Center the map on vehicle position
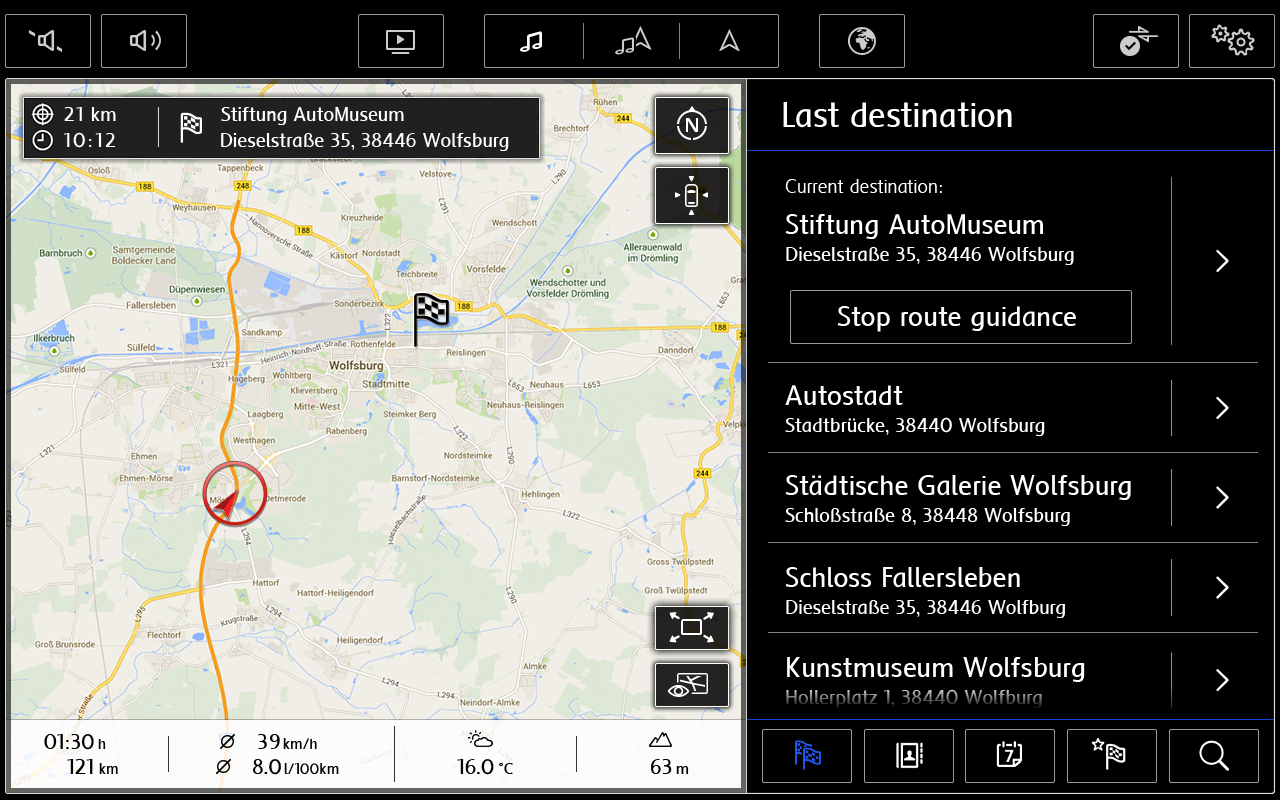 [692, 195]
